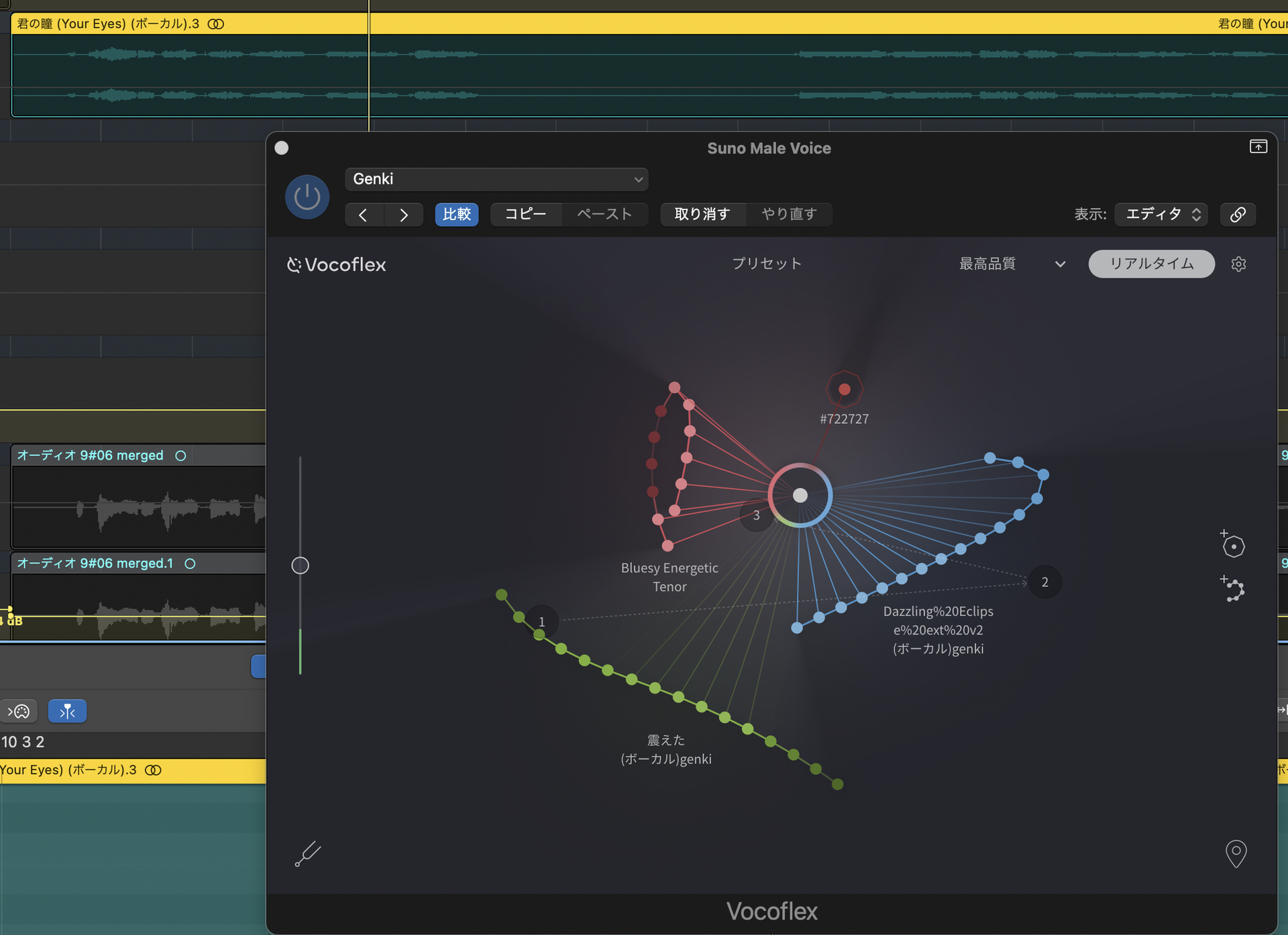Click the link icon in the plugin header
This screenshot has height=935, width=1288.
tap(1238, 214)
